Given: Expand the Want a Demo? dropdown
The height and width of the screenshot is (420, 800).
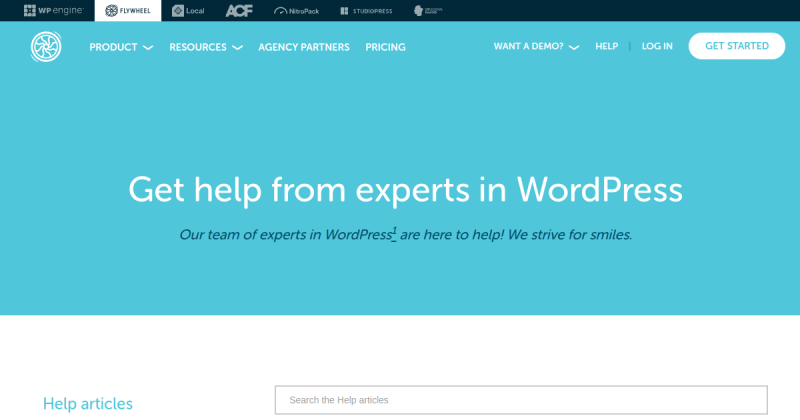Looking at the screenshot, I should [x=536, y=46].
